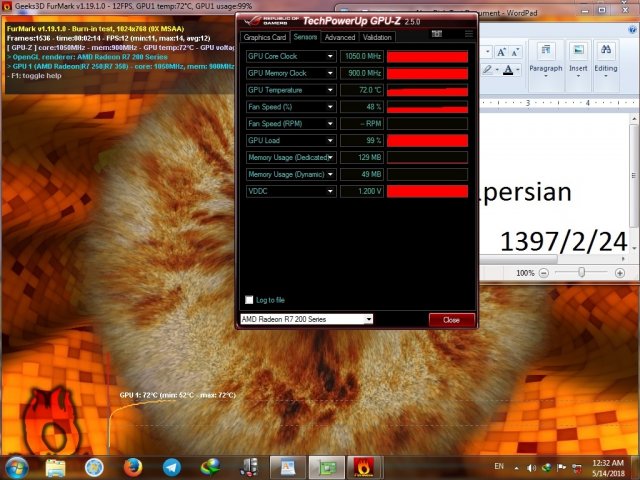This screenshot has height=480, width=640.
Task: Click the Fan Speed (%) value 48 %
Action: point(362,107)
